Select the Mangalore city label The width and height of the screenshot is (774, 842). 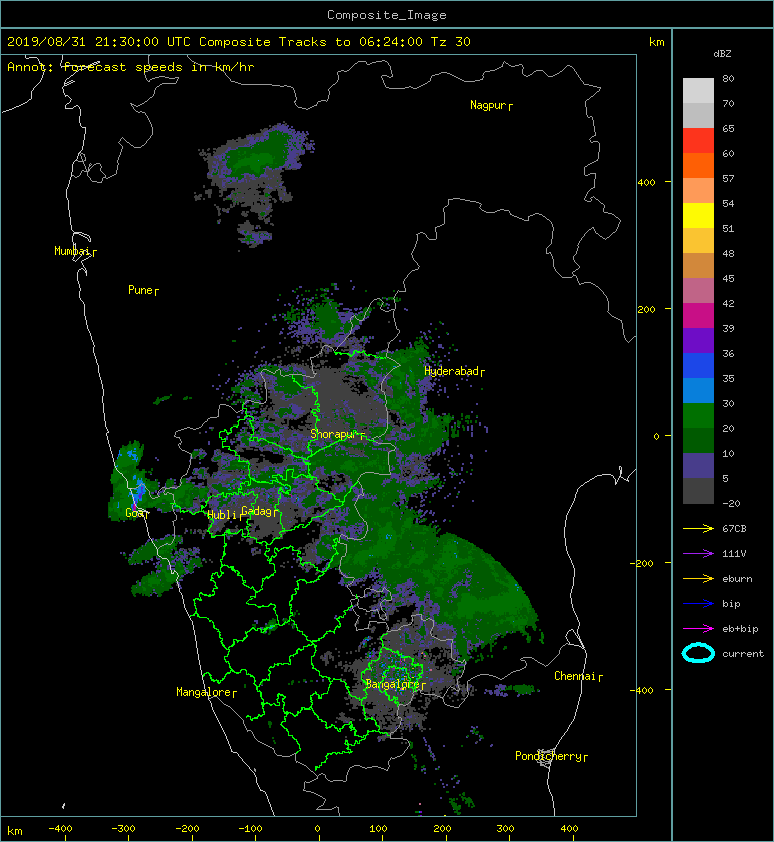tap(207, 693)
